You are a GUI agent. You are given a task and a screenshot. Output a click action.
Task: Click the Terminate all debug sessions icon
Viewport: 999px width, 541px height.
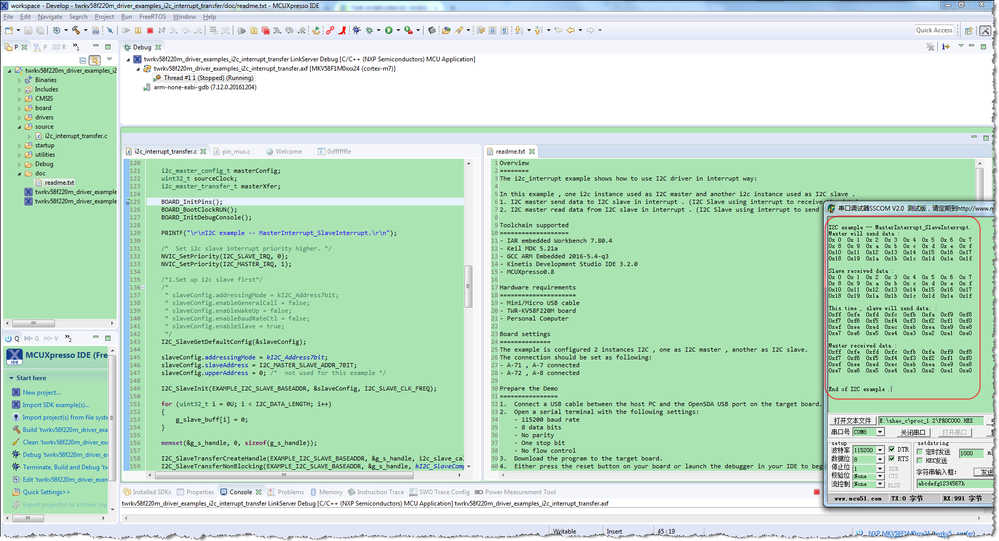(266, 30)
